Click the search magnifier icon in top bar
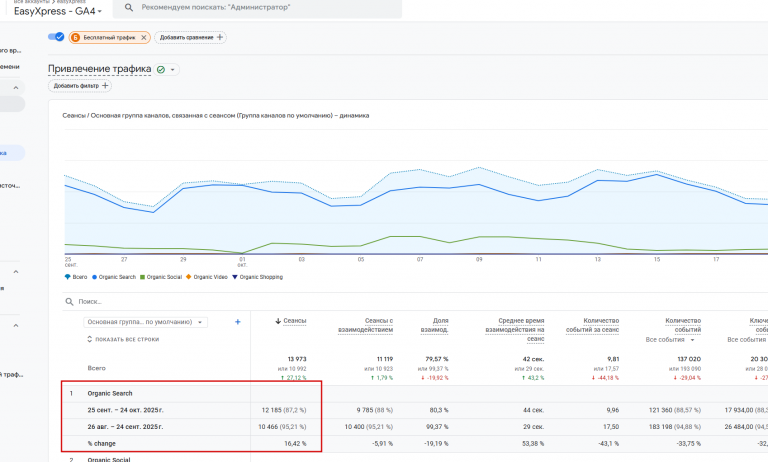This screenshot has height=462, width=768. (129, 7)
